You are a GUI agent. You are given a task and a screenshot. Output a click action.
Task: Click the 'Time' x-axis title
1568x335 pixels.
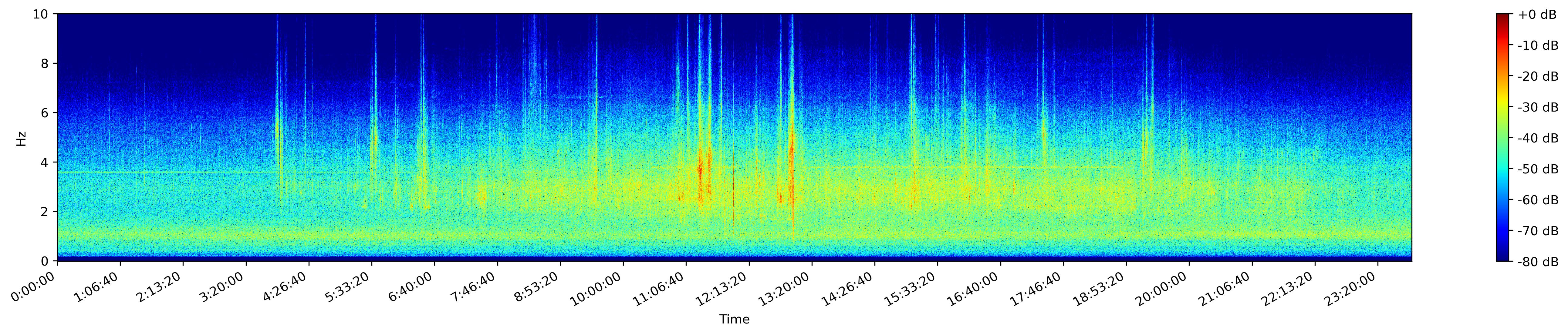734,320
